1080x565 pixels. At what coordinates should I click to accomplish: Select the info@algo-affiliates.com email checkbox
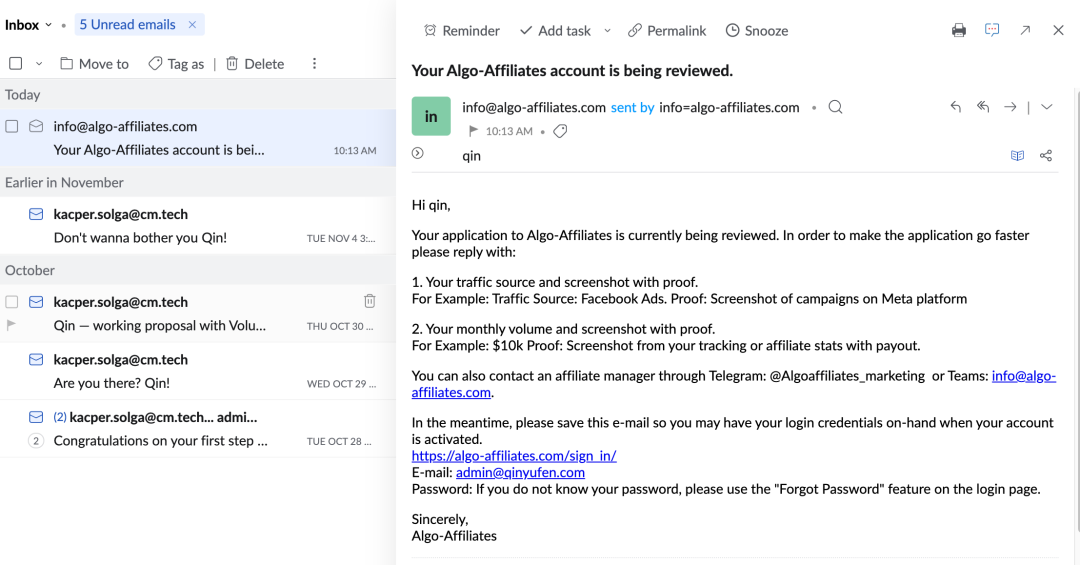pyautogui.click(x=12, y=126)
